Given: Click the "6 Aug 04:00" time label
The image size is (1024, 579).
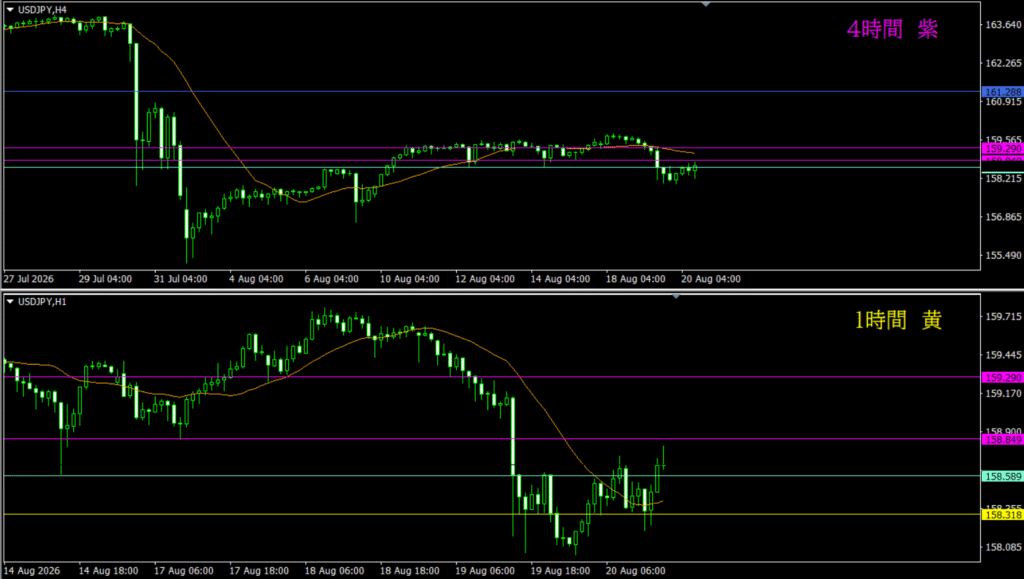Looking at the screenshot, I should 332,279.
